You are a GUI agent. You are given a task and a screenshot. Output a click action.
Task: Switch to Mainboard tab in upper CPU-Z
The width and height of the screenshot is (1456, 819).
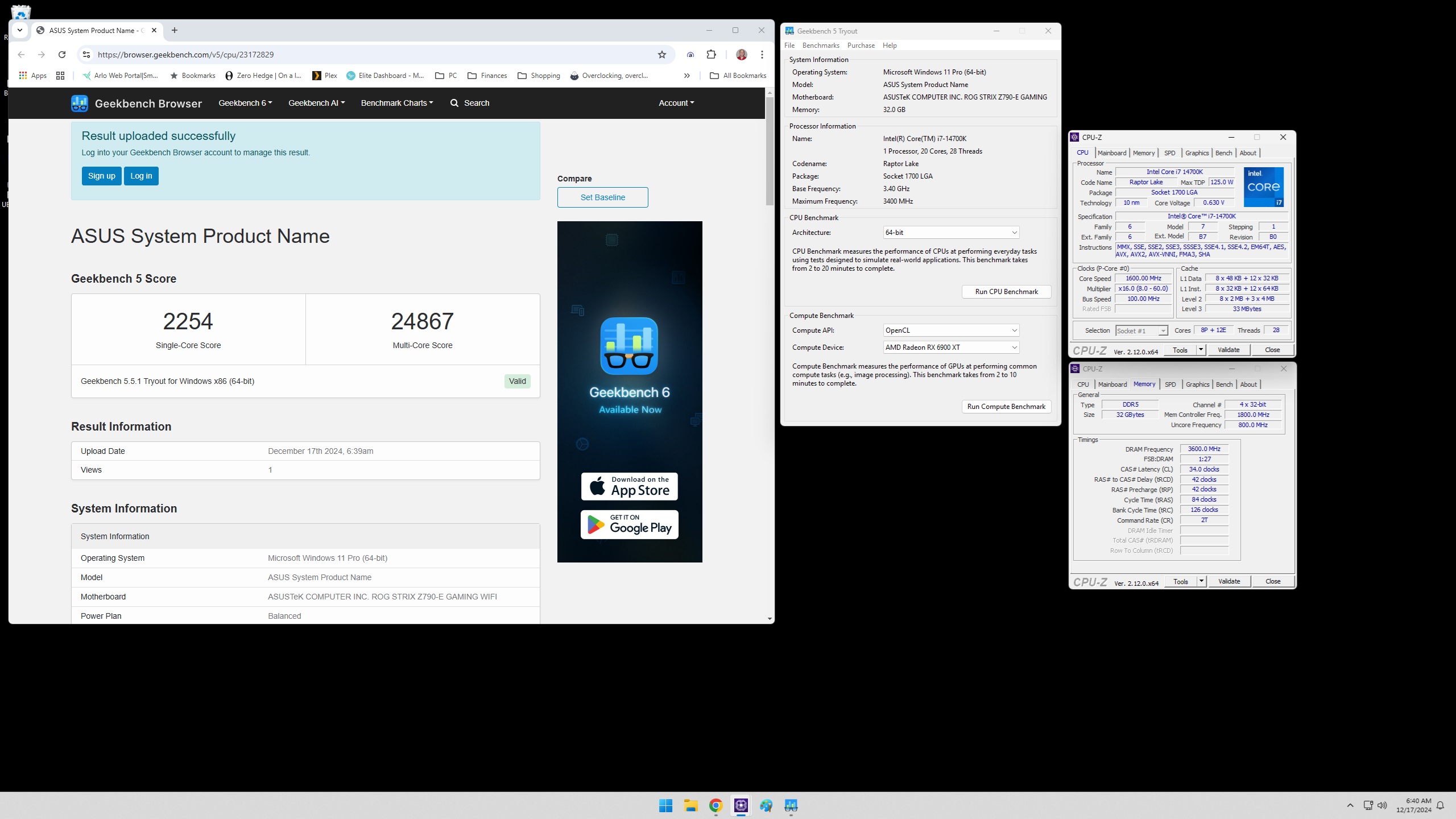pos(1112,153)
